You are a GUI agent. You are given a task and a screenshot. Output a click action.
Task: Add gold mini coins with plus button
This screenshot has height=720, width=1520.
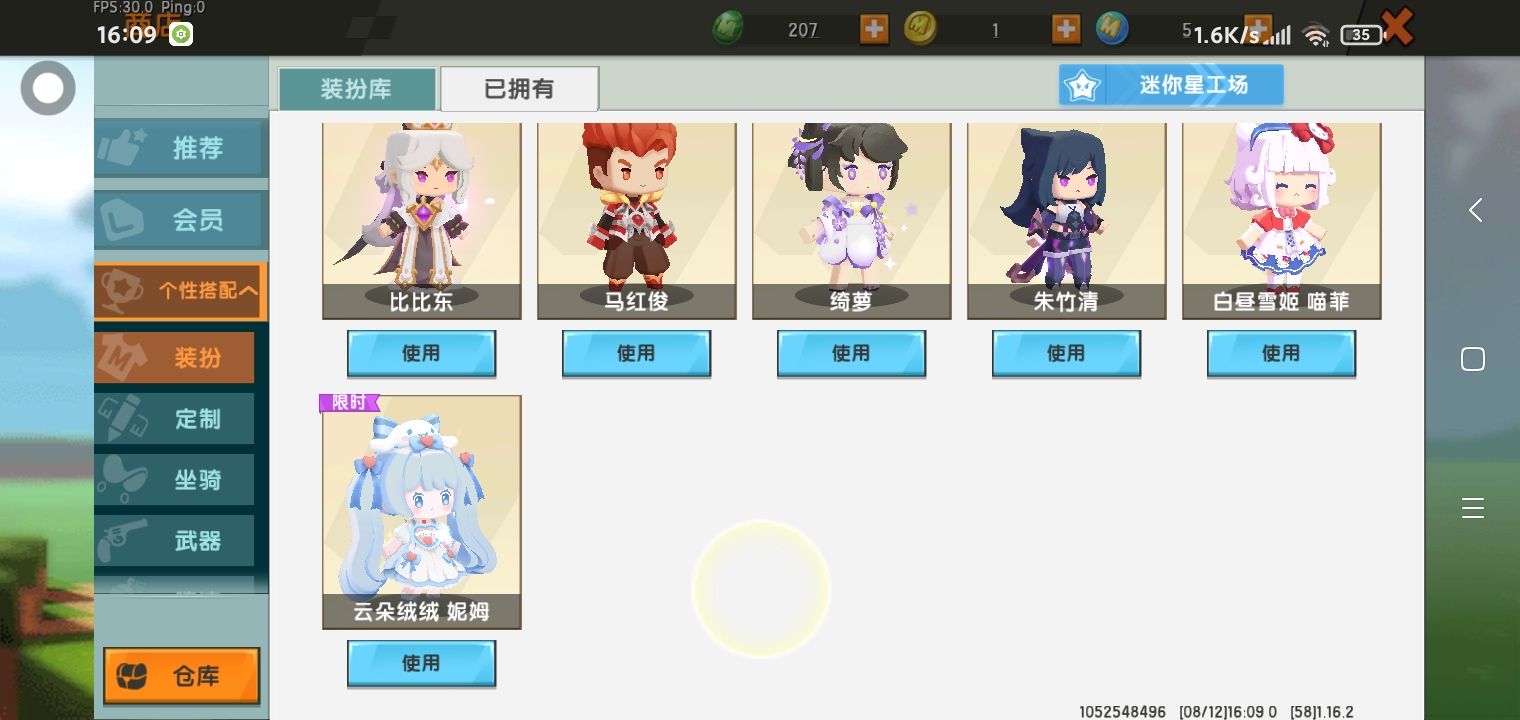click(1066, 29)
